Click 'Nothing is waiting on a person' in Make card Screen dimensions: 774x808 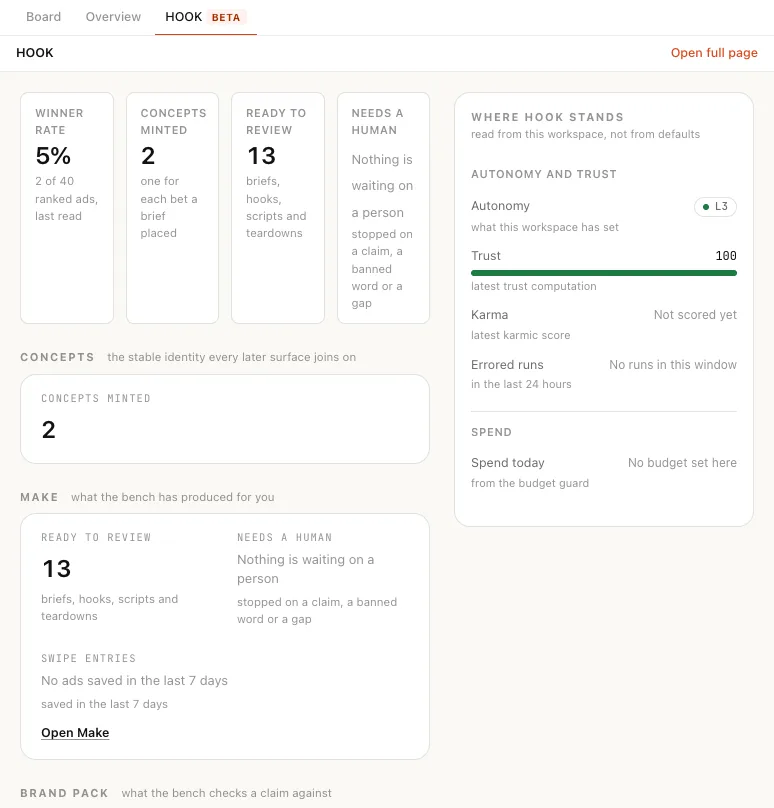[306, 569]
